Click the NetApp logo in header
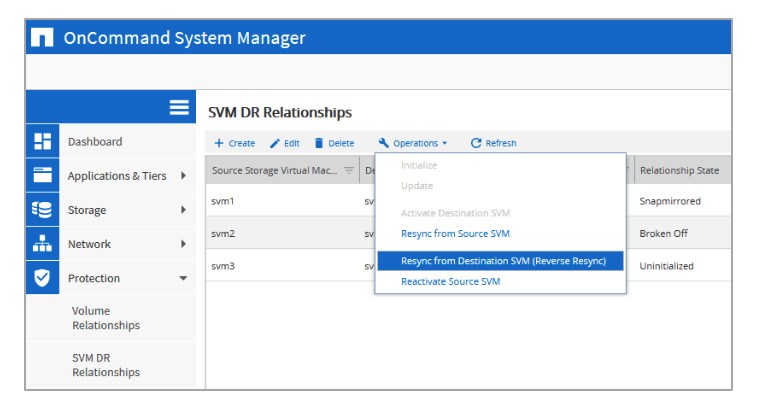 tap(41, 39)
